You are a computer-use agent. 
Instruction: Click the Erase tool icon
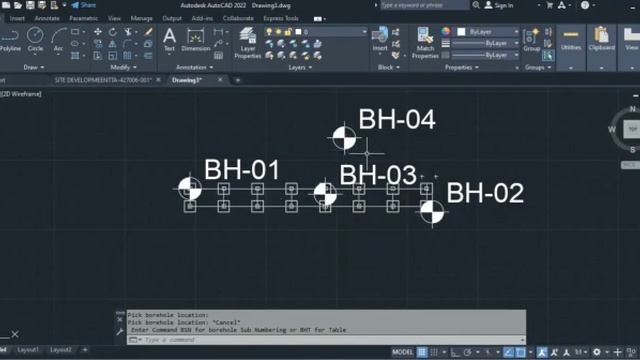(x=148, y=31)
